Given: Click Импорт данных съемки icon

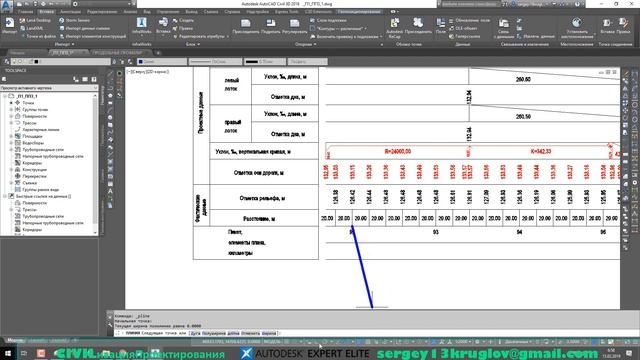Looking at the screenshot, I should pos(62,28).
